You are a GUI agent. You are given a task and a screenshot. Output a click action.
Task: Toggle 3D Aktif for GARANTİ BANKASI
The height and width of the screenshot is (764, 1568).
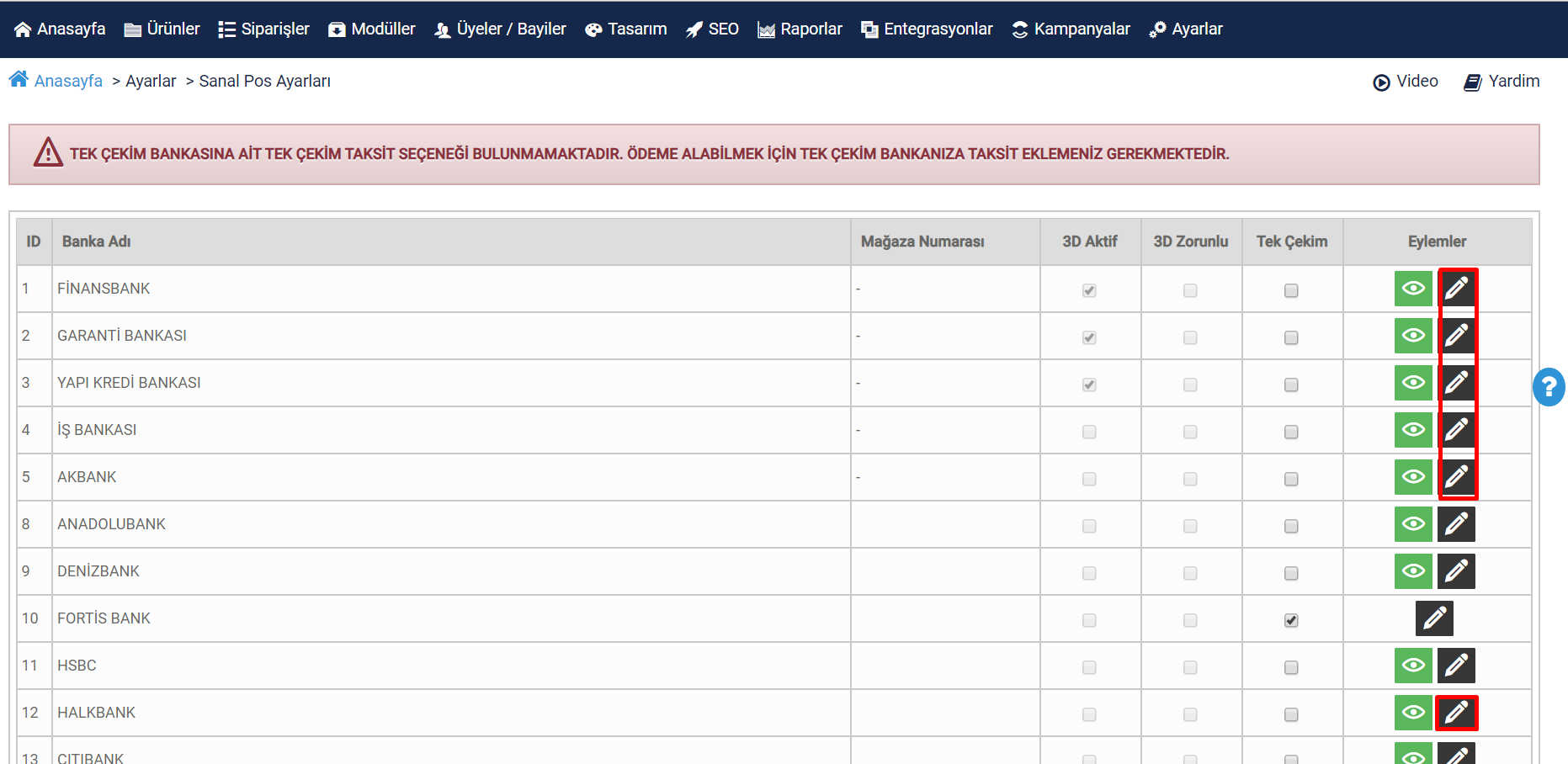click(1089, 337)
